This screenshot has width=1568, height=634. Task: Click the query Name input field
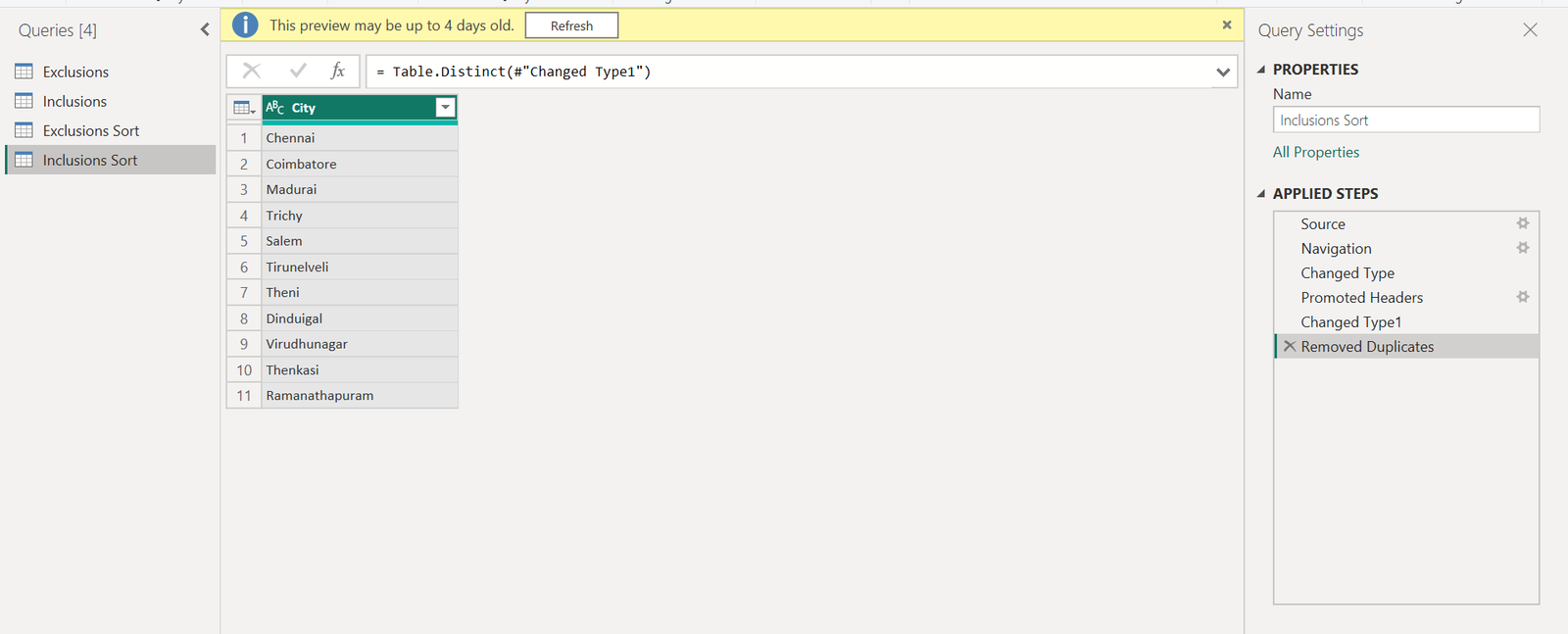(x=1406, y=120)
